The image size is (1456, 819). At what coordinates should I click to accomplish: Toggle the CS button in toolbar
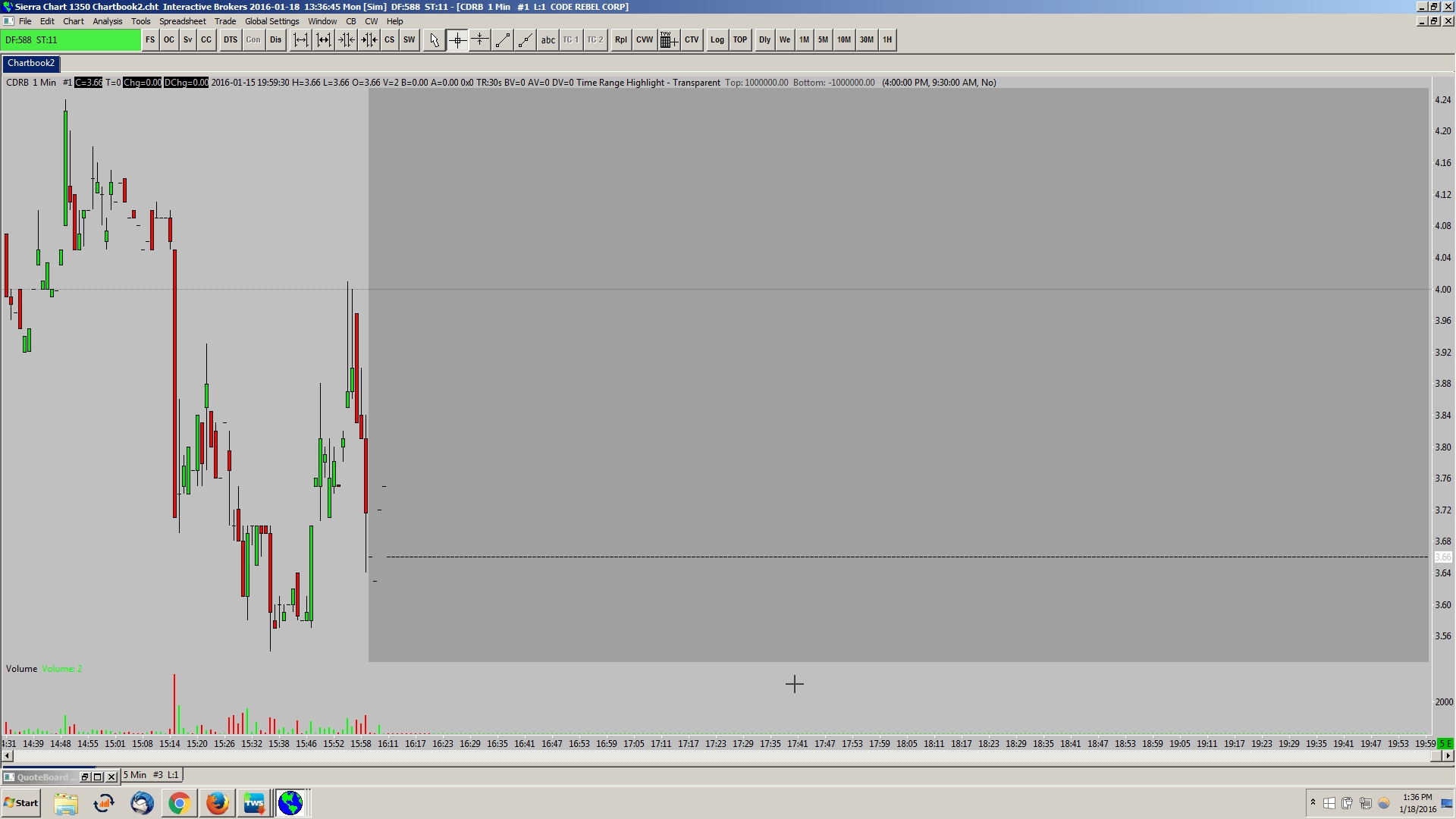click(x=389, y=40)
